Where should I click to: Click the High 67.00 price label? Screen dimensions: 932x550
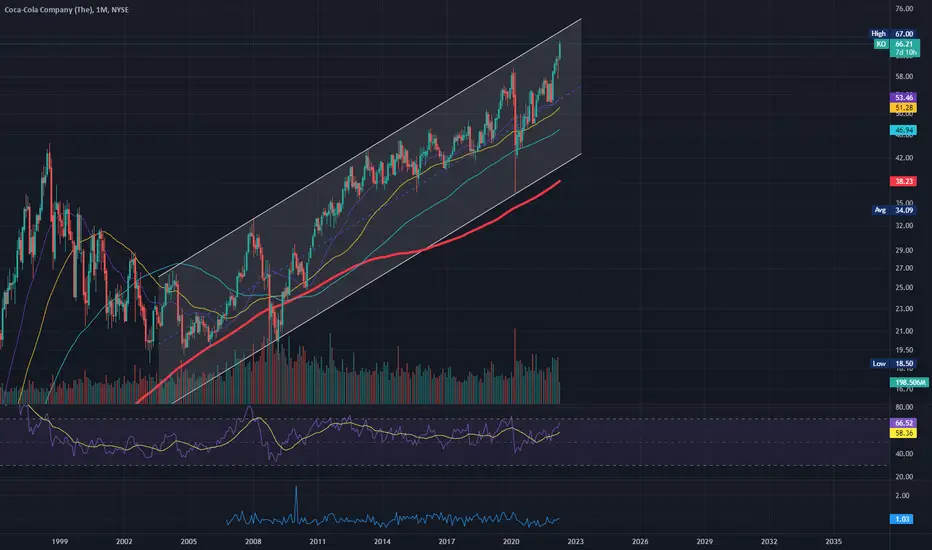tap(894, 34)
